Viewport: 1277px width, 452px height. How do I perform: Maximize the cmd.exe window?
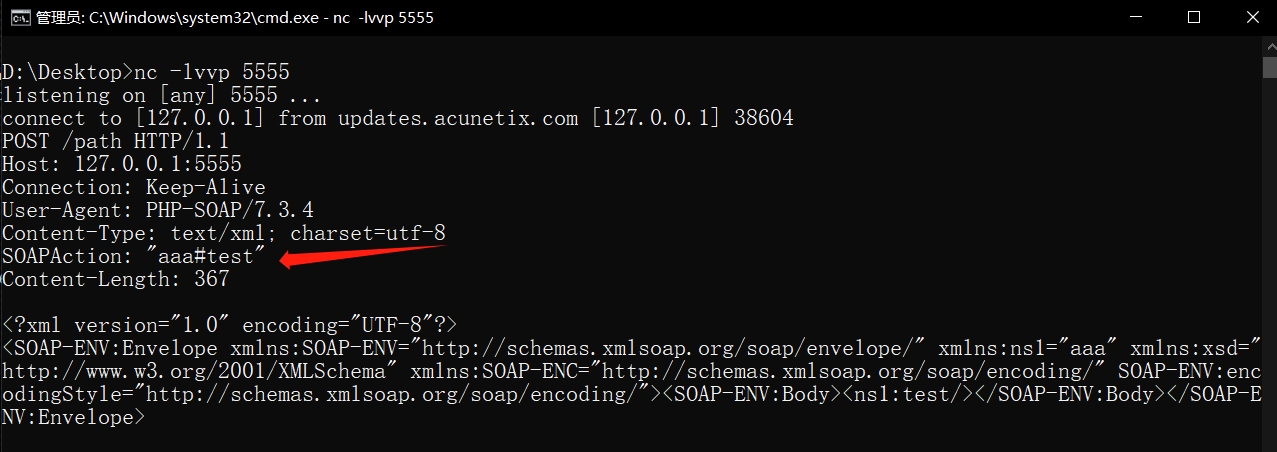[1194, 17]
